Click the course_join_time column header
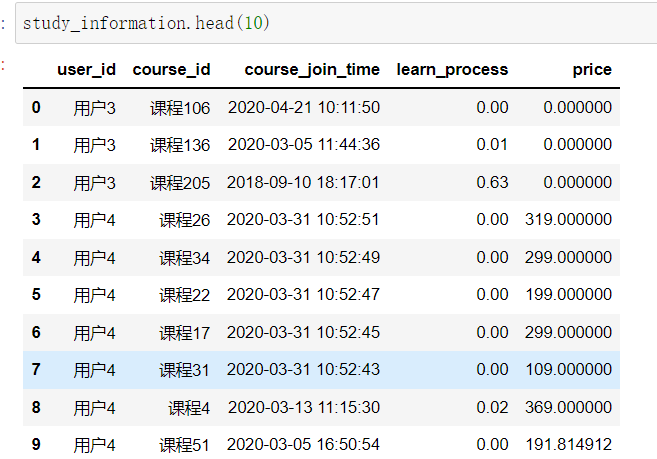This screenshot has height=459, width=657. pos(312,70)
